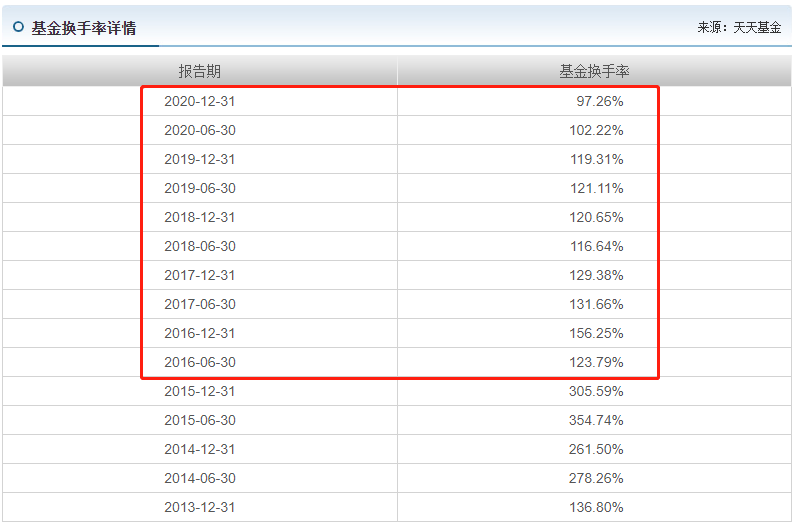
Task: Select the 2019-12-31 report date cell
Action: coord(200,159)
